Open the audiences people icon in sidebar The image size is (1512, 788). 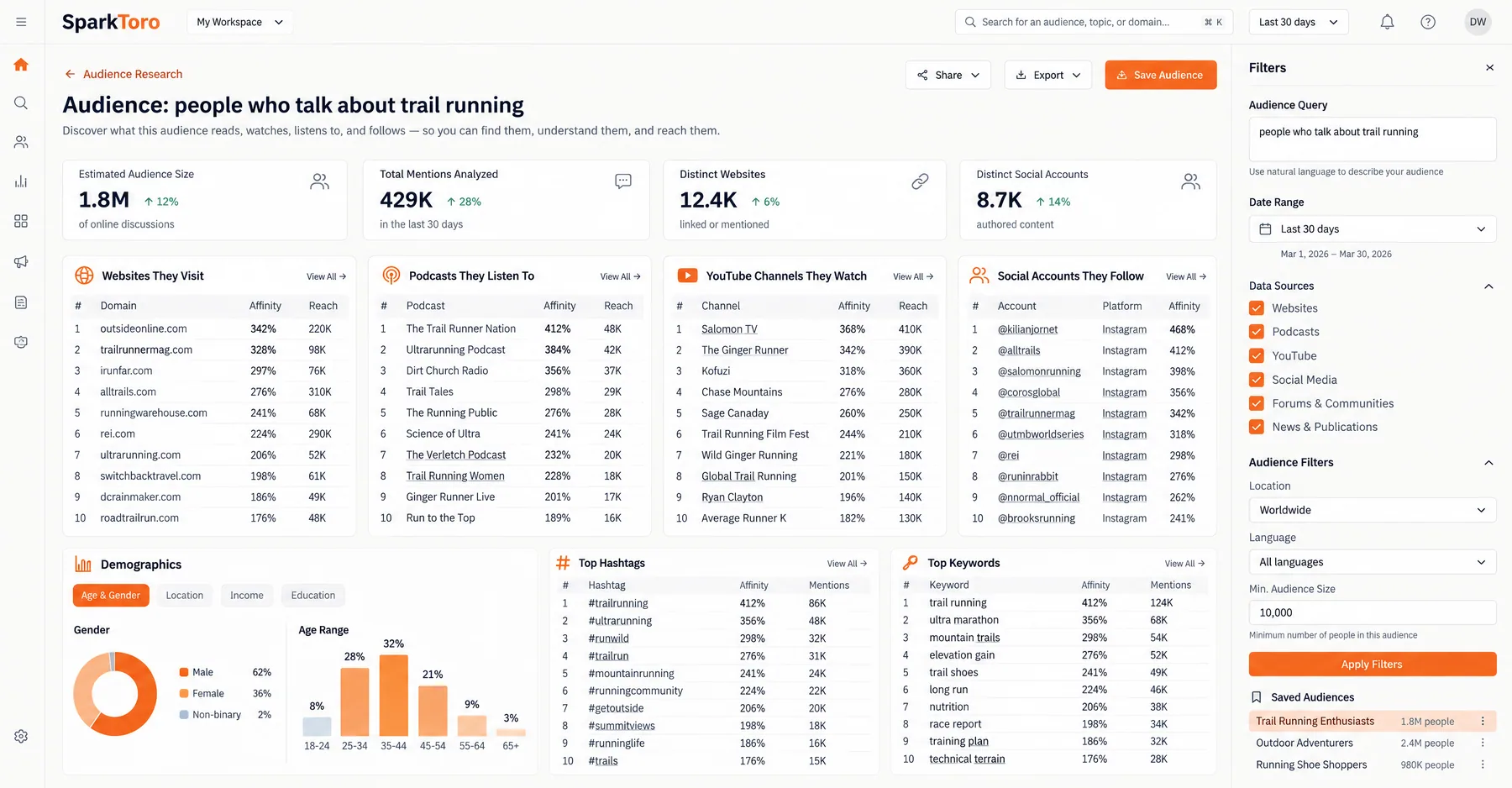coord(21,142)
